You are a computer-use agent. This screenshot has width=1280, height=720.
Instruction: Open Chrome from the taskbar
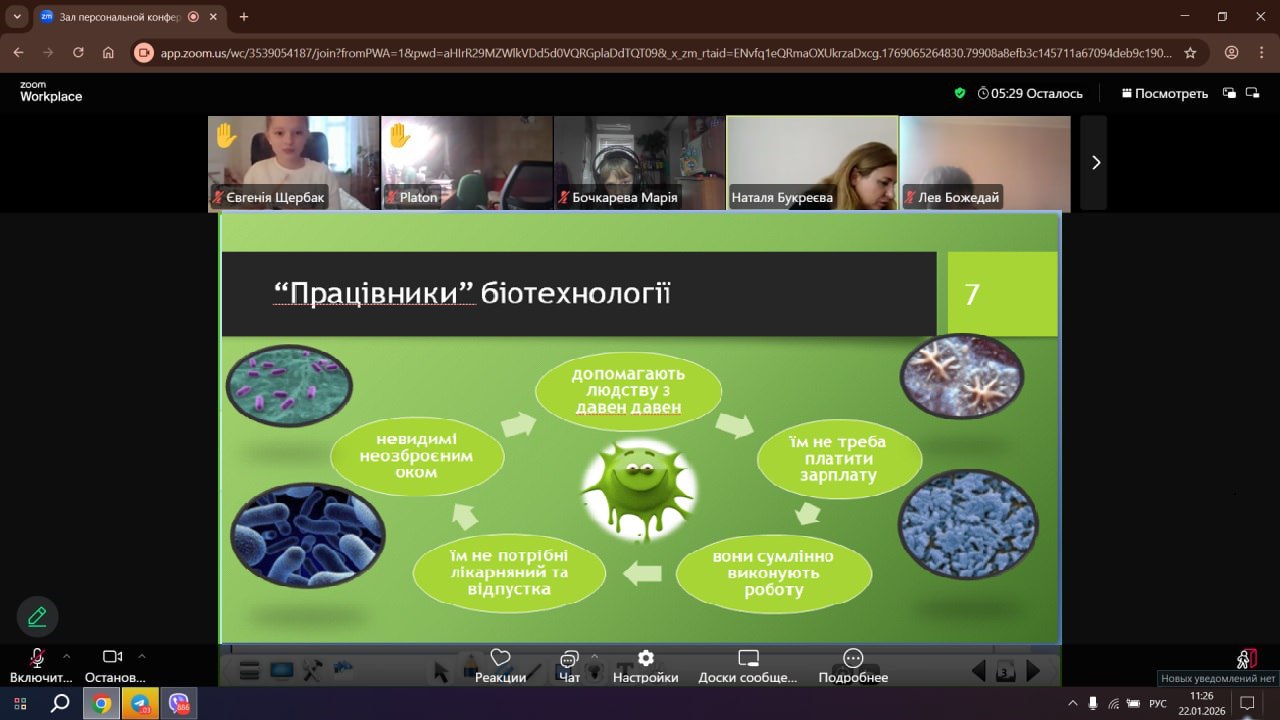(x=101, y=704)
